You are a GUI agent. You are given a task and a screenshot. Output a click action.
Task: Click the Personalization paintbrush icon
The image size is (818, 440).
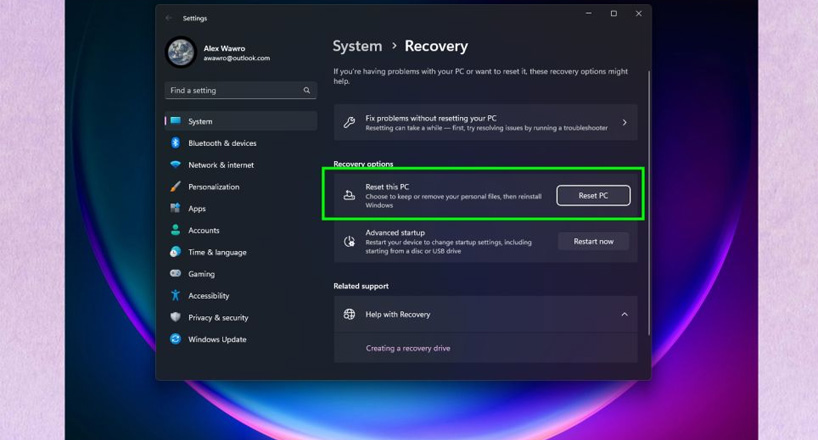(x=176, y=186)
